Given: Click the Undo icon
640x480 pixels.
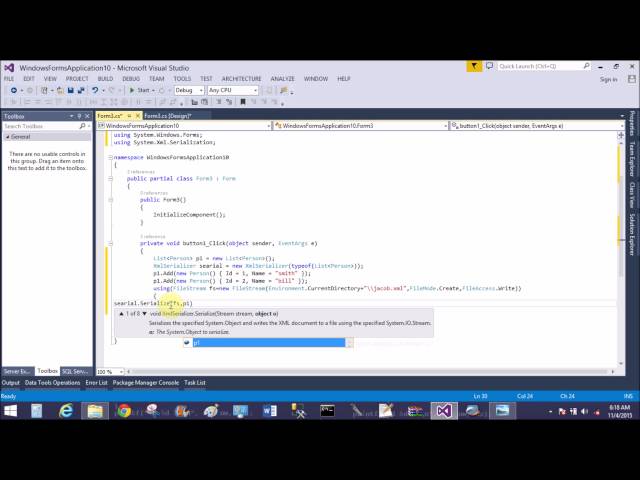Looking at the screenshot, I should (95, 90).
